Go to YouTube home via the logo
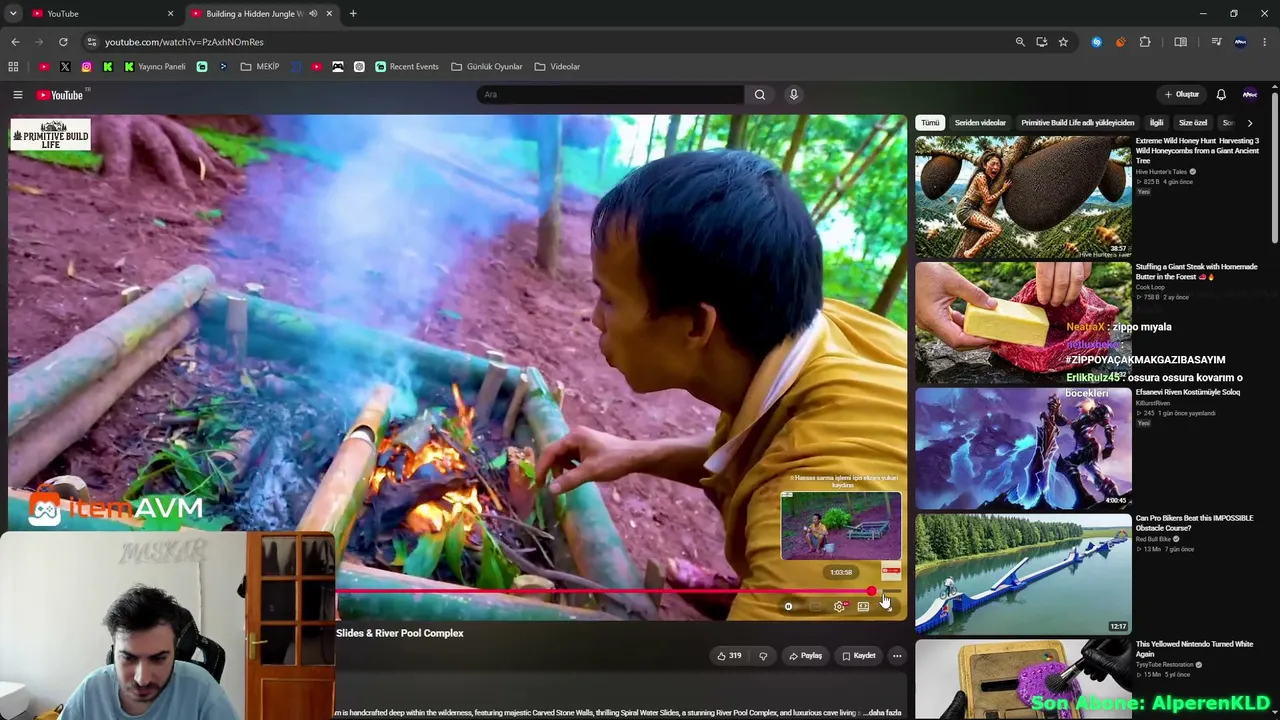This screenshot has width=1280, height=720. 60,95
